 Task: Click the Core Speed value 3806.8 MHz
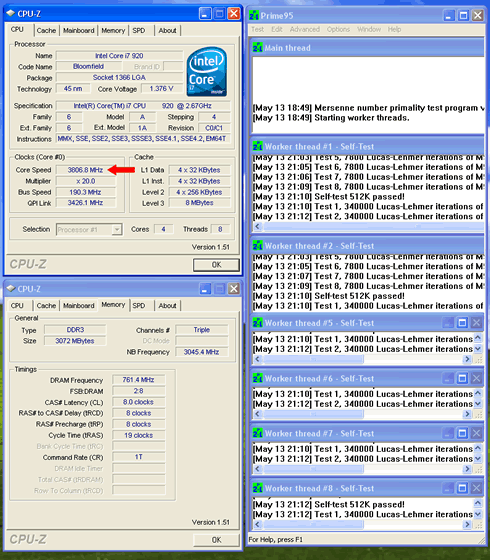click(85, 170)
